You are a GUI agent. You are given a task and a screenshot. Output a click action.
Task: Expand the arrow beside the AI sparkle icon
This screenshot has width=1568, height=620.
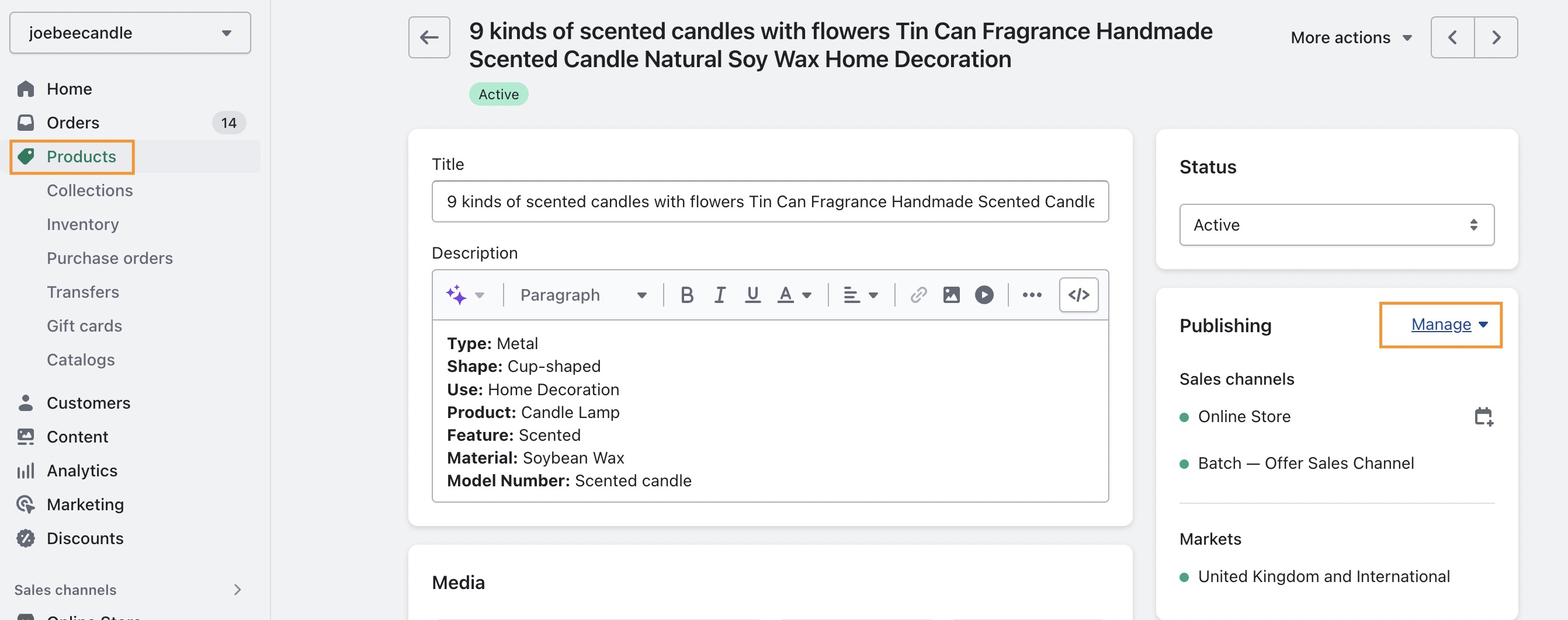(480, 296)
